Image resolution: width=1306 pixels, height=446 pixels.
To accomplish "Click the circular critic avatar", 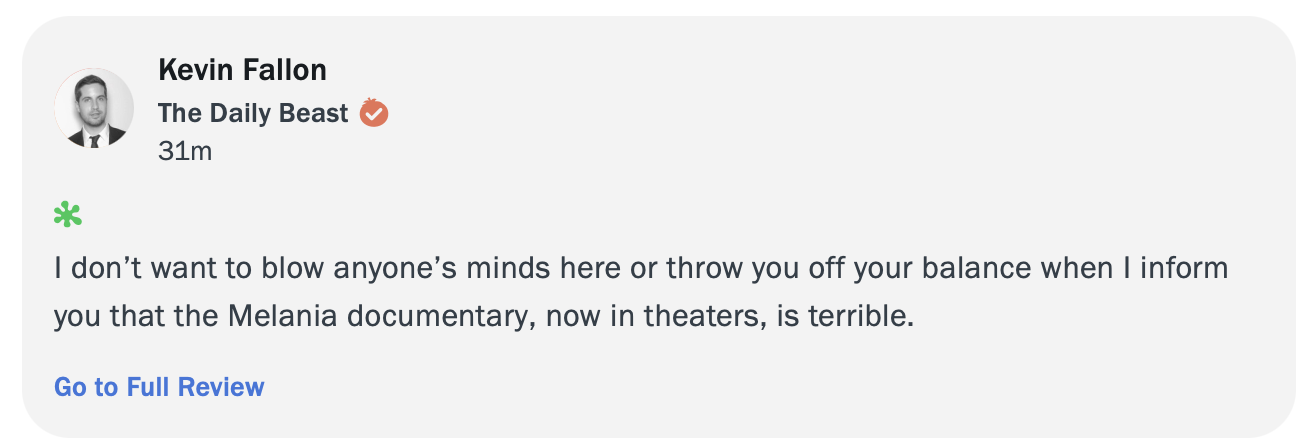I will (x=94, y=109).
